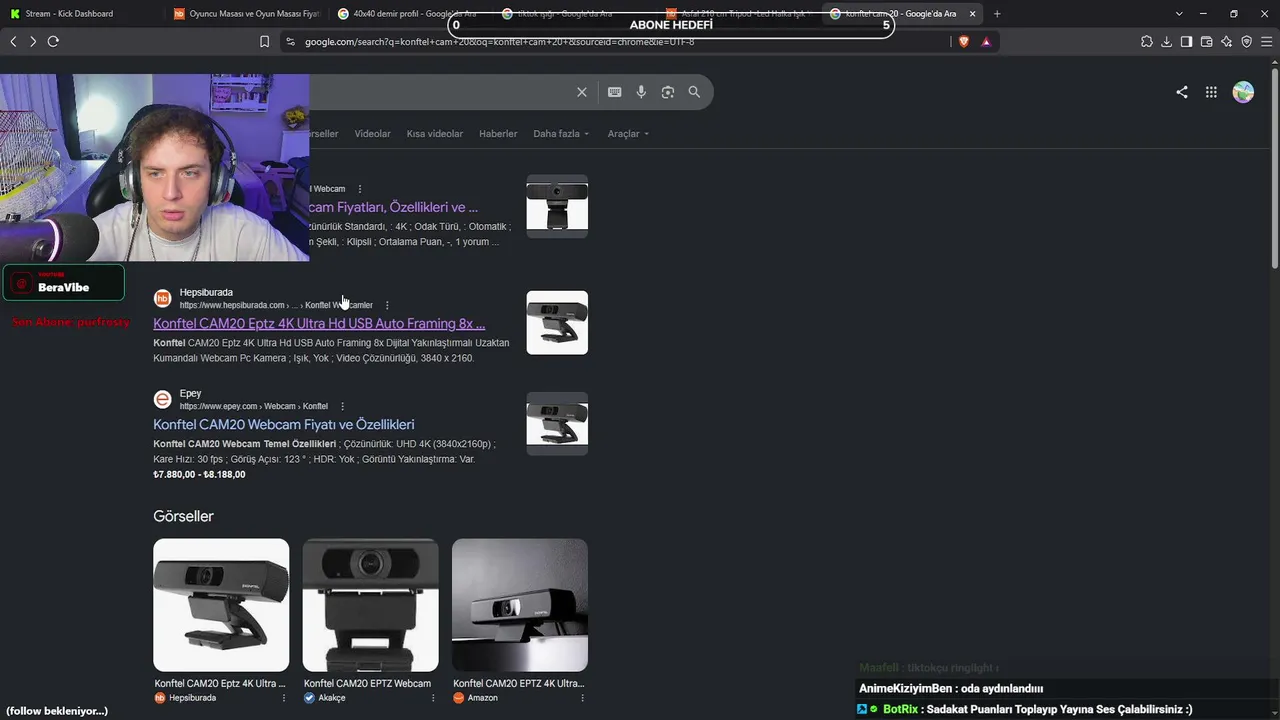
Task: Open more options for Epey result
Action: 342,406
